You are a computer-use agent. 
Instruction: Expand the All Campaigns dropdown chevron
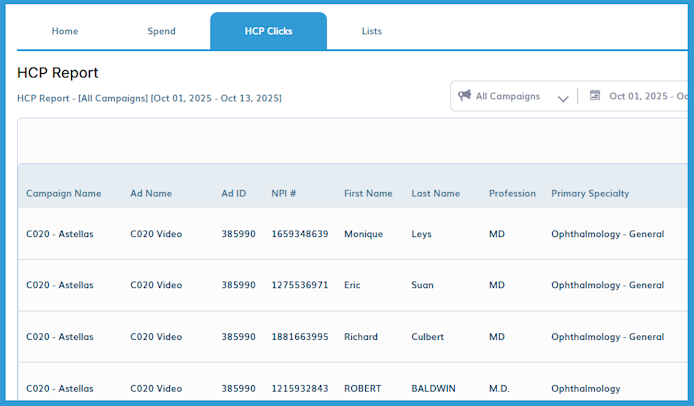tap(563, 98)
